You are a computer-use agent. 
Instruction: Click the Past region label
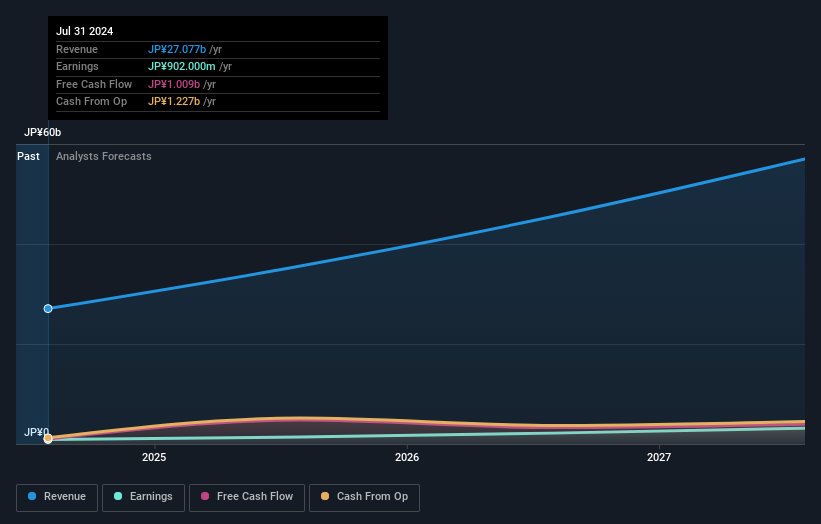(x=28, y=157)
